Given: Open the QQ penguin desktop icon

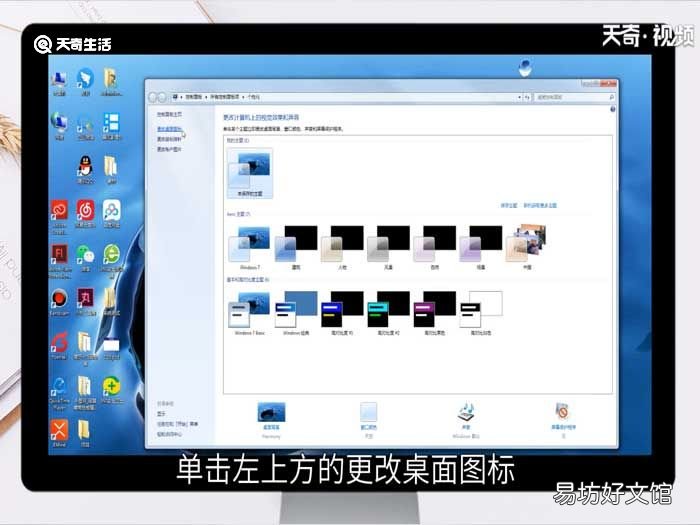Looking at the screenshot, I should coord(85,170).
